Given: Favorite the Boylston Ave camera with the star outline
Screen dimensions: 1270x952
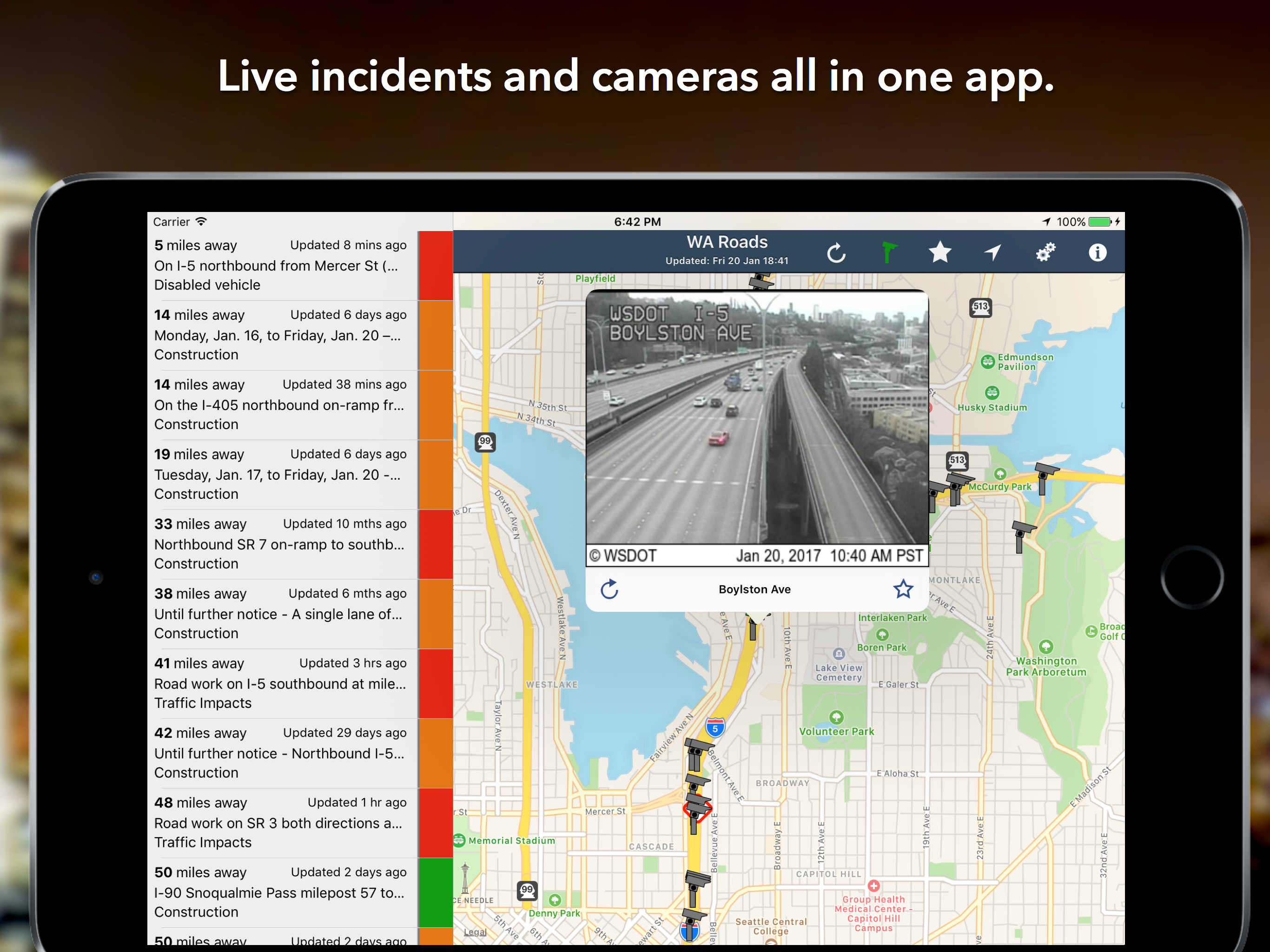Looking at the screenshot, I should tap(903, 588).
